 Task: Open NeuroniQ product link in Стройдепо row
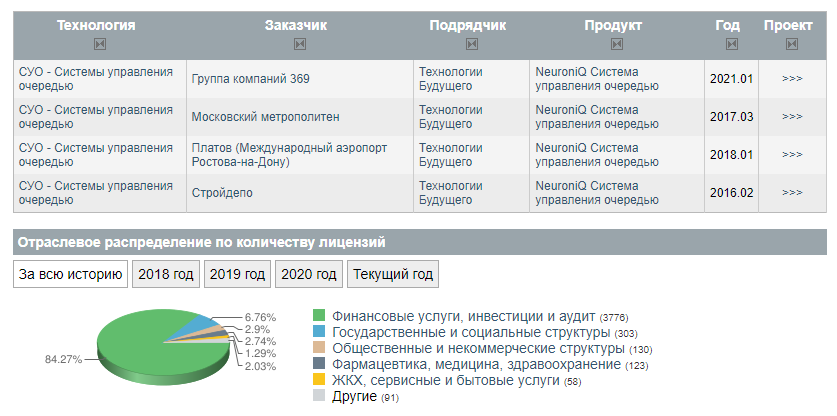click(x=597, y=193)
